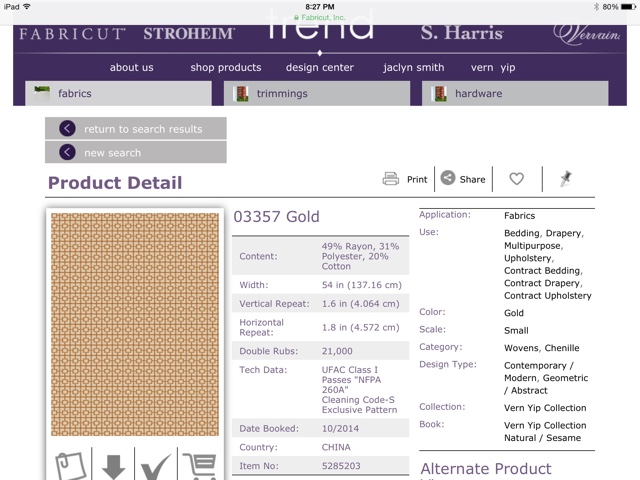640x480 pixels.
Task: Click Book value Vern Yip Collection Natural / Sesame
Action: tap(545, 431)
